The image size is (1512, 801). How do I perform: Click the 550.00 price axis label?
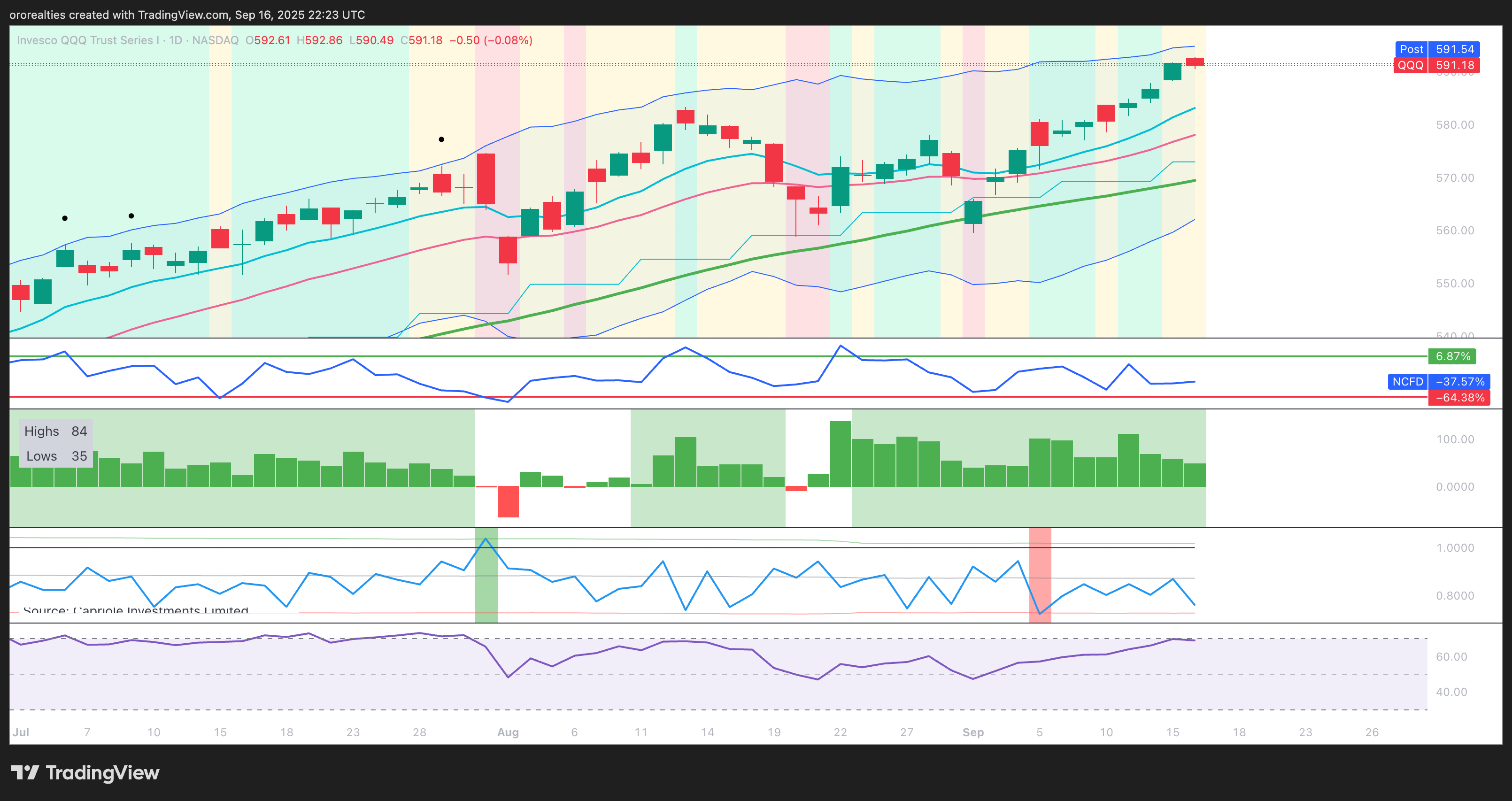click(x=1455, y=284)
